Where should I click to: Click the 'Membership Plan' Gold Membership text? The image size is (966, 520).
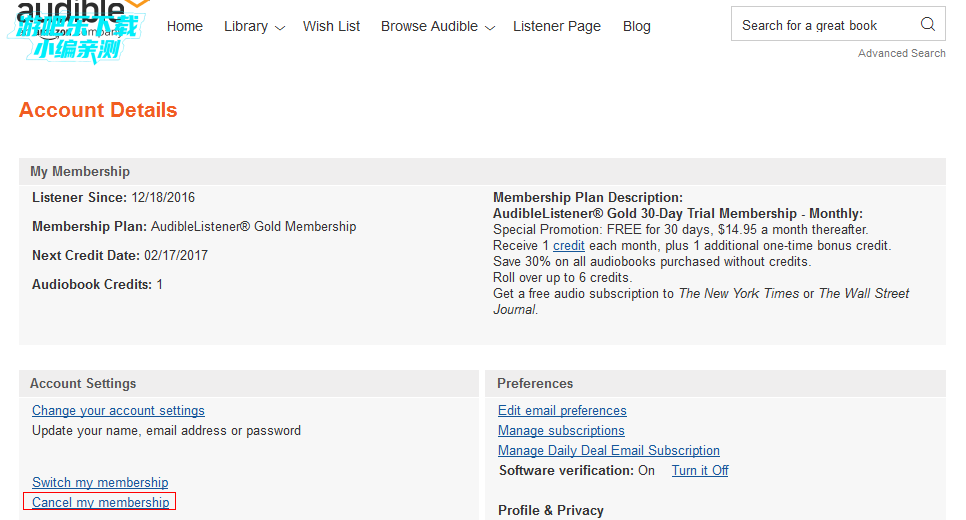[194, 226]
